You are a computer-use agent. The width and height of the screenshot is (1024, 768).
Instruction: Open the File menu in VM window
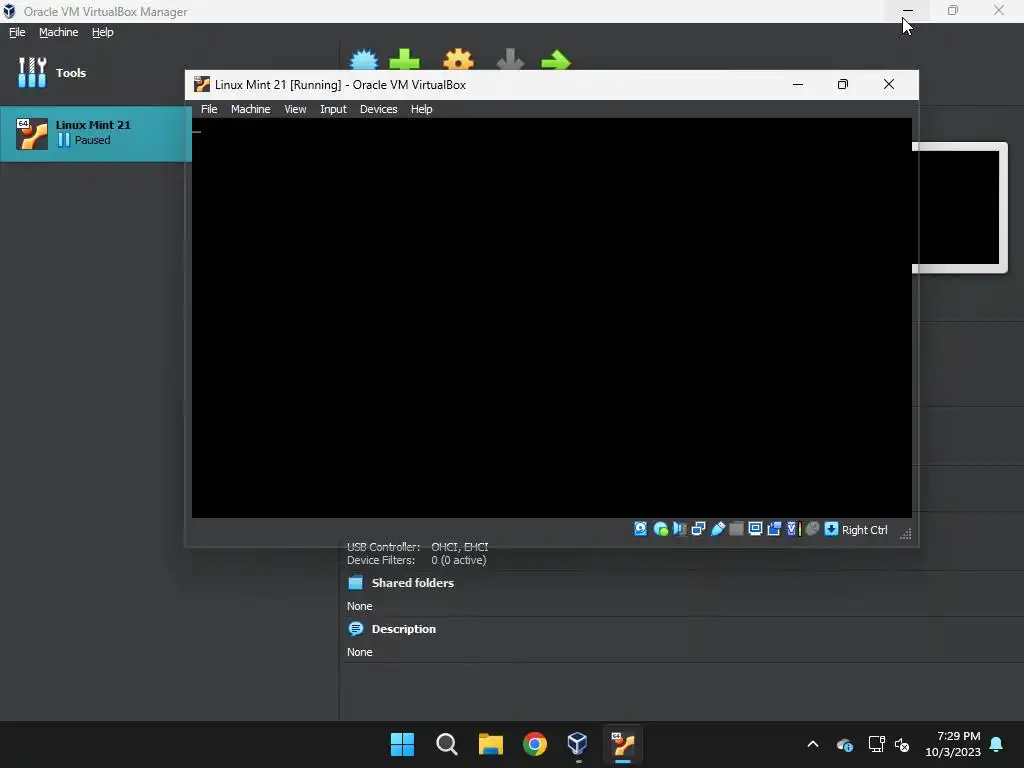point(209,109)
